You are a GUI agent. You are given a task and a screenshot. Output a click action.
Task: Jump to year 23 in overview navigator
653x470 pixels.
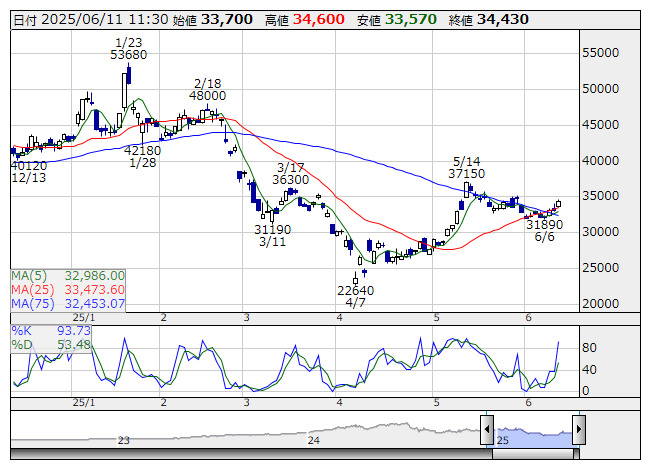tap(124, 440)
